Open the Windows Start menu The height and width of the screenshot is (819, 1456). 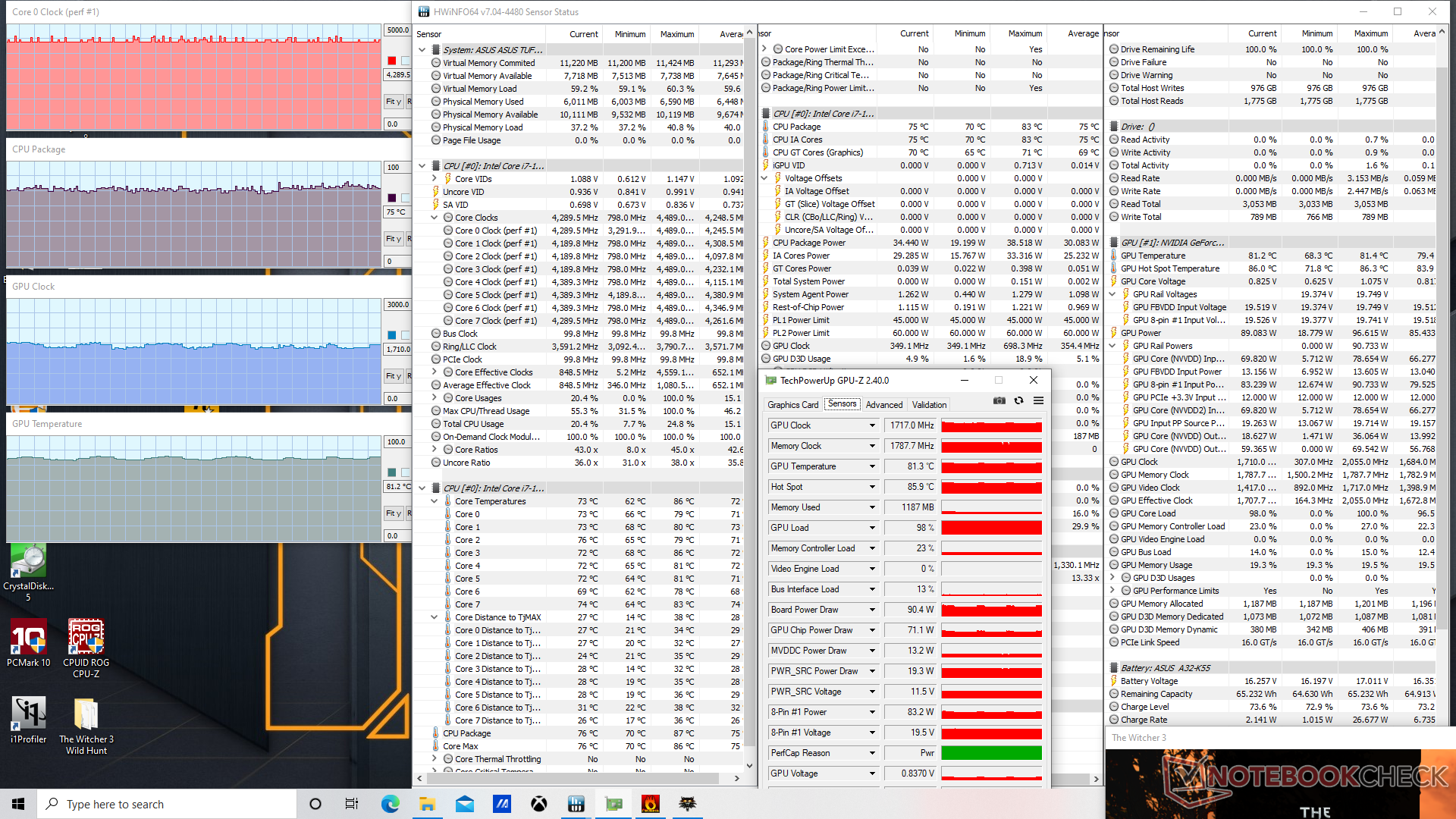pos(18,804)
